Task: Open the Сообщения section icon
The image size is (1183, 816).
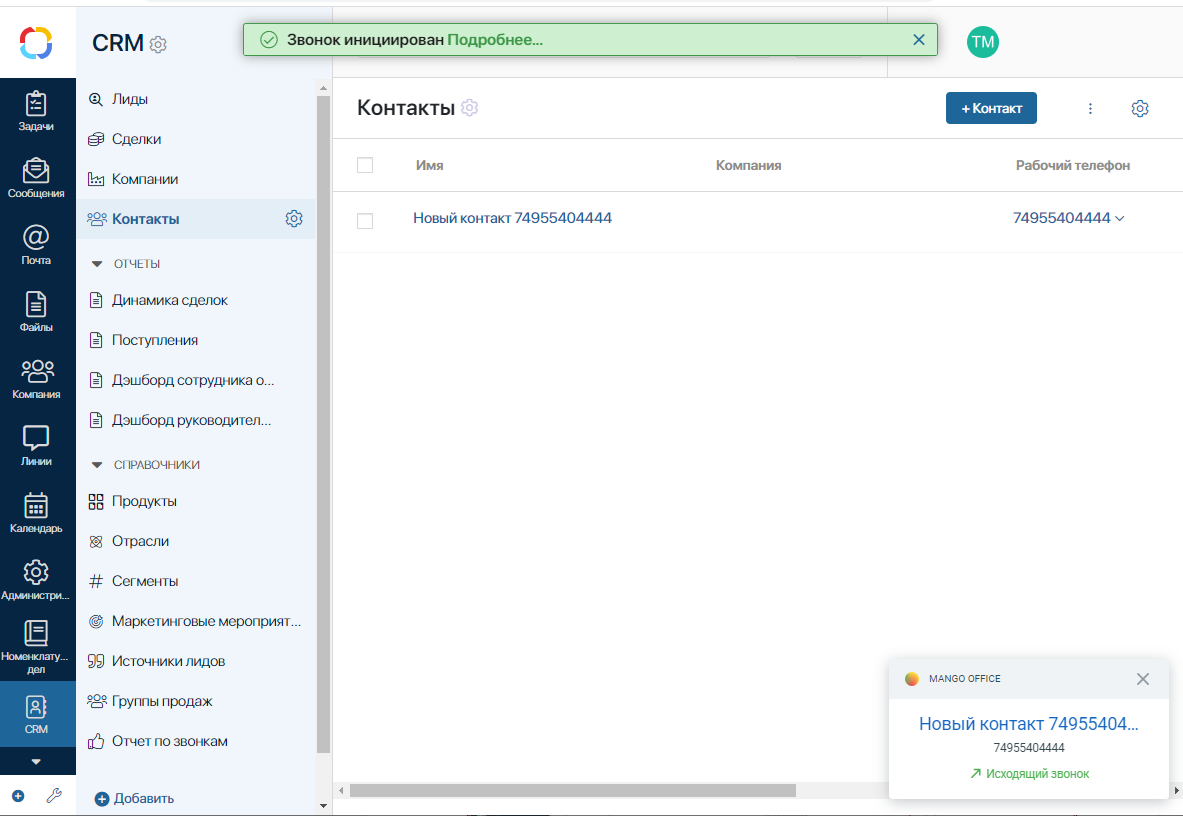Action: pos(36,178)
